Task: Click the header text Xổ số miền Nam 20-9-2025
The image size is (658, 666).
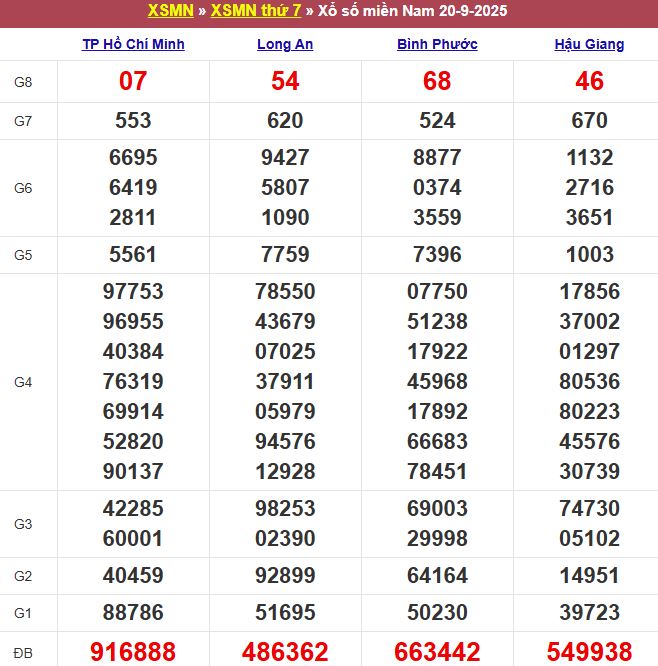Action: point(410,11)
